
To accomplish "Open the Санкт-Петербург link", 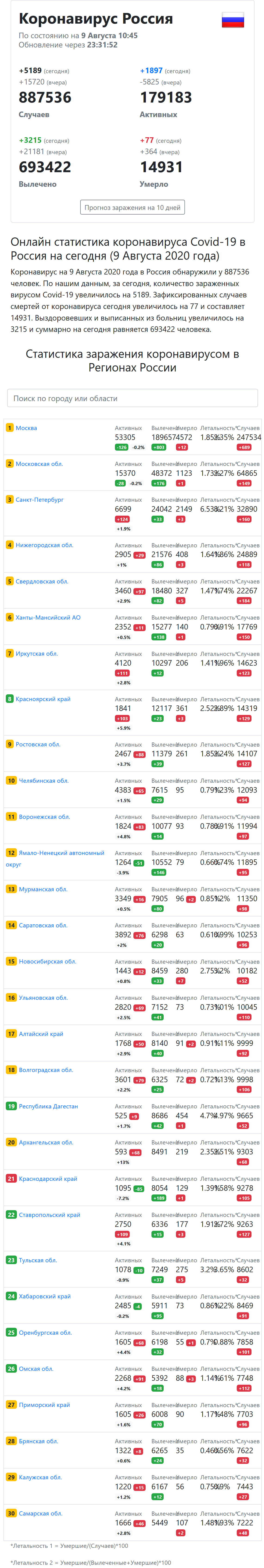I will pyautogui.click(x=40, y=500).
